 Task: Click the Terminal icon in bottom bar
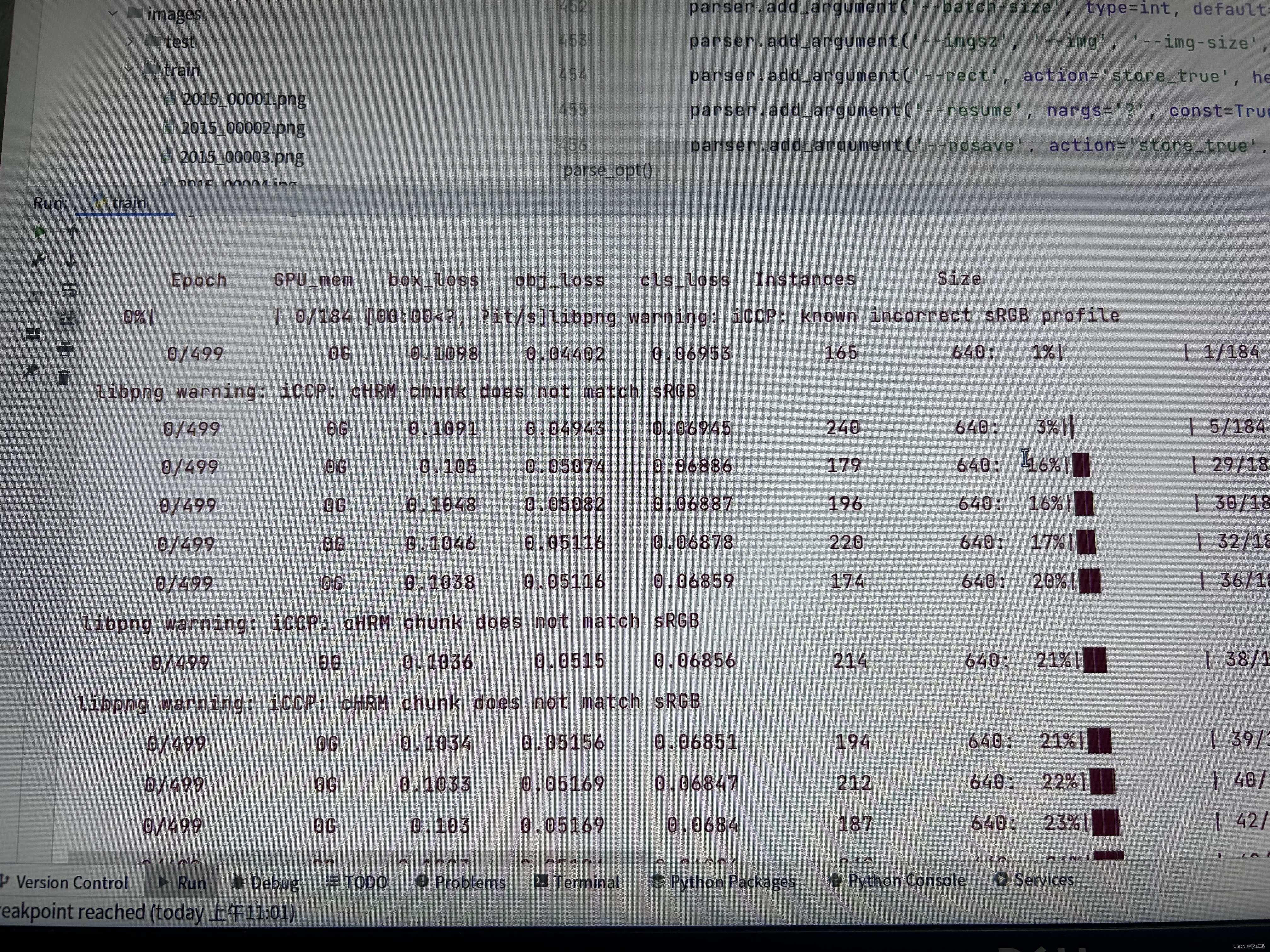click(540, 881)
